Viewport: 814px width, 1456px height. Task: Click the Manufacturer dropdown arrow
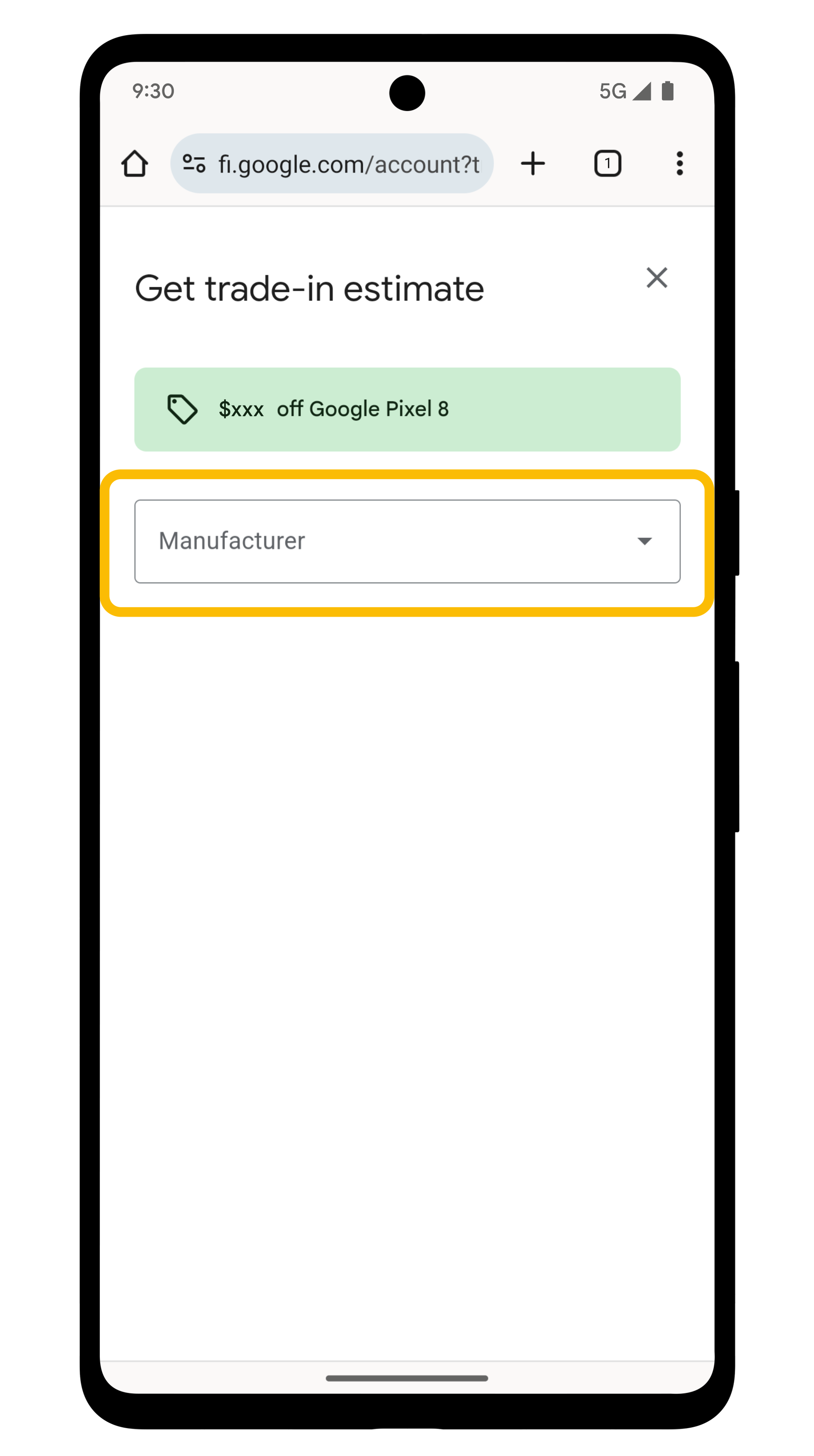[644, 541]
